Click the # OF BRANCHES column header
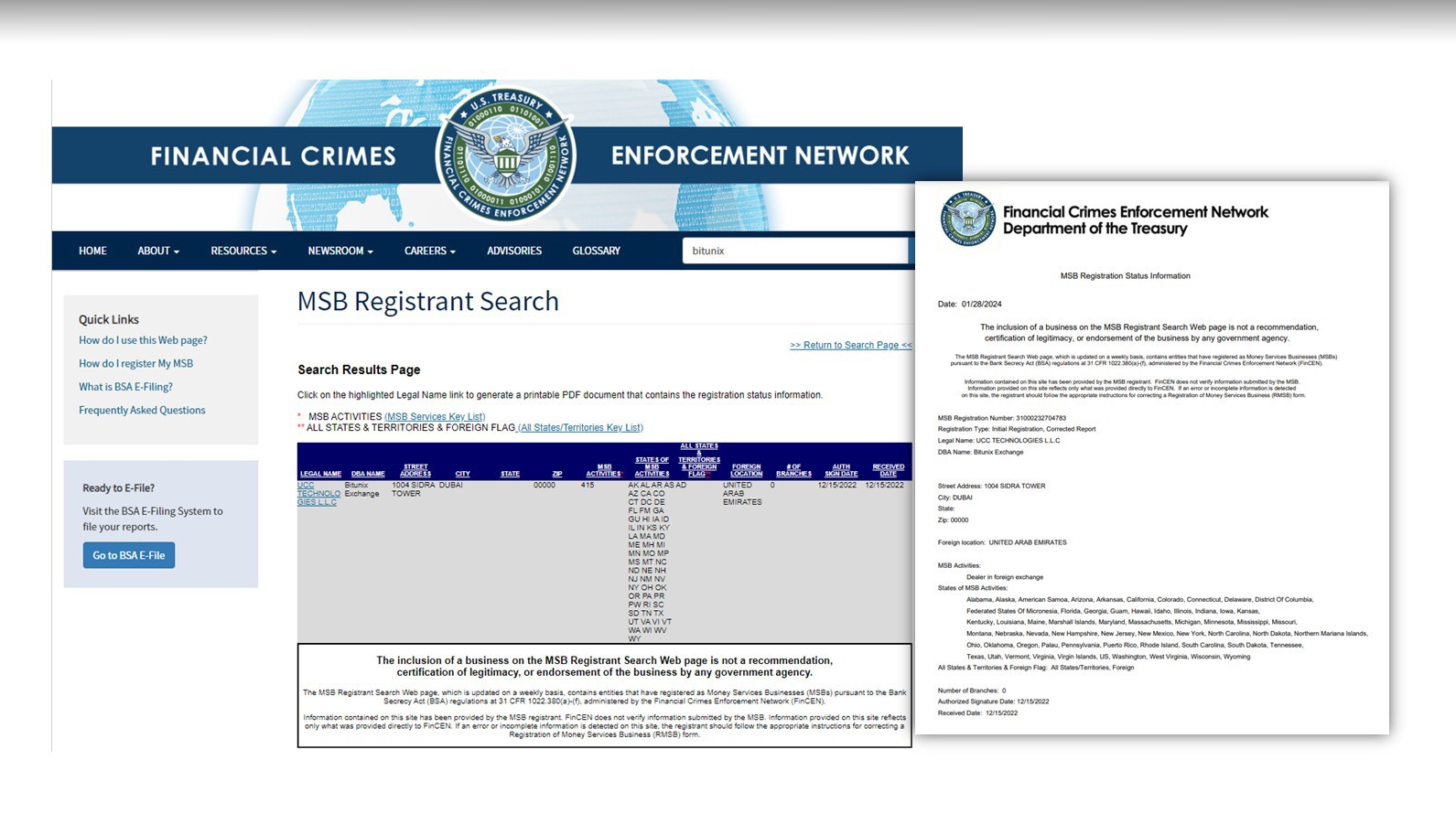This screenshot has height=814, width=1456. [793, 470]
